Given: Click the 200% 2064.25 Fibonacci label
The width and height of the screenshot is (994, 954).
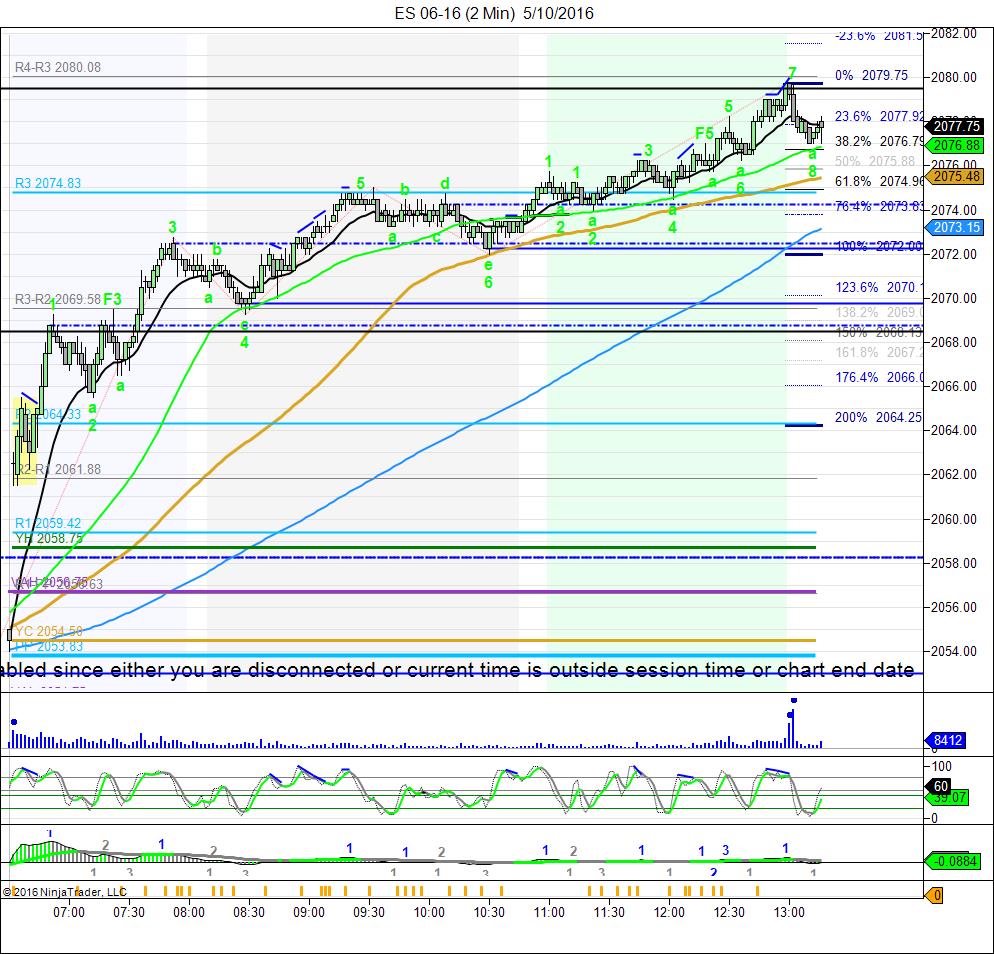Looking at the screenshot, I should coord(878,417).
